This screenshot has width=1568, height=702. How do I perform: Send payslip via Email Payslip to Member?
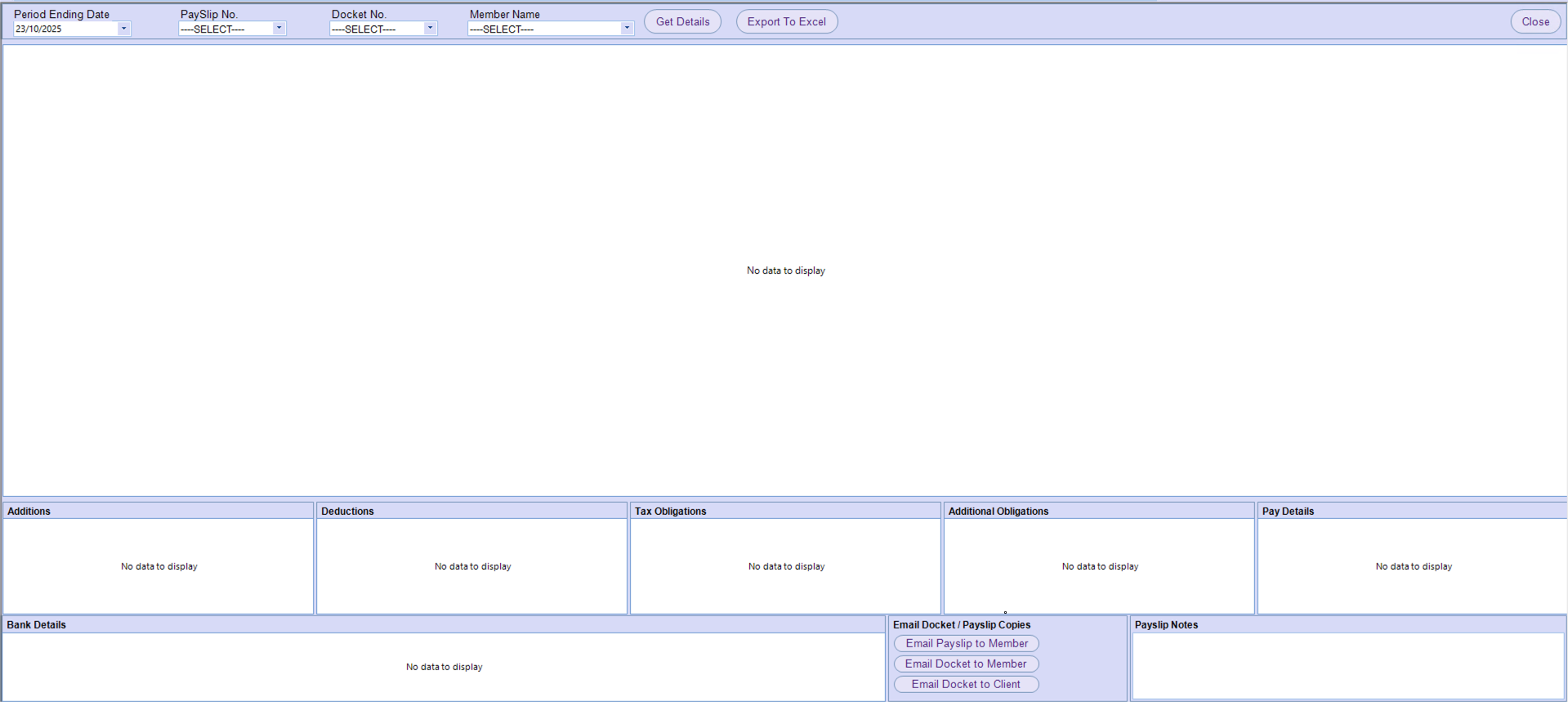966,644
